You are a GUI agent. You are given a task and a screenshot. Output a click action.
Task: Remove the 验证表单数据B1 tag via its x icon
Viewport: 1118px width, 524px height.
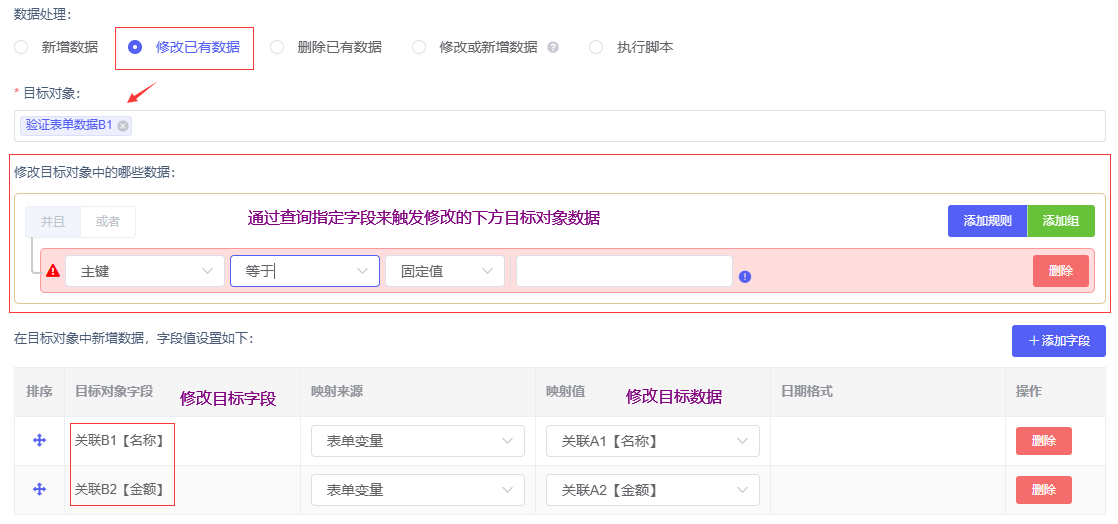[x=123, y=126]
